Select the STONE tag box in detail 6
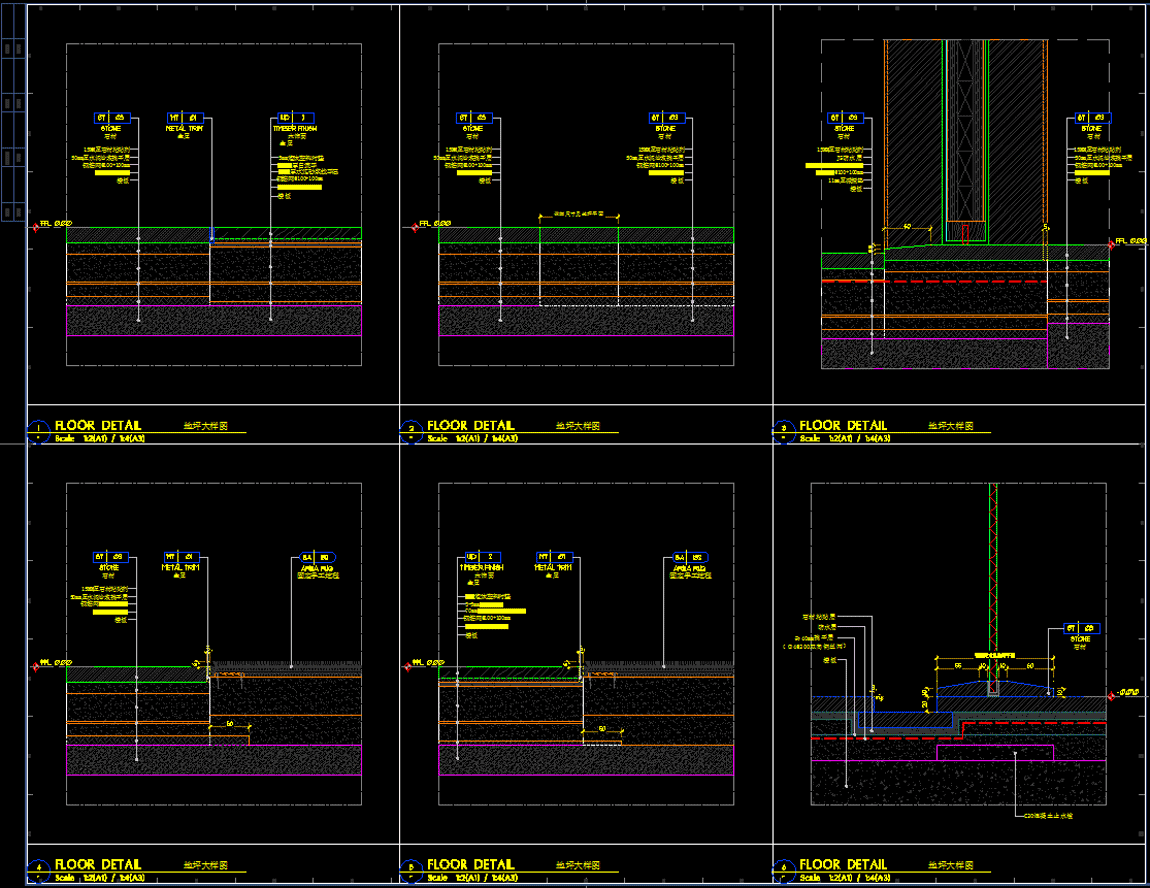This screenshot has width=1150, height=888. [x=1081, y=628]
